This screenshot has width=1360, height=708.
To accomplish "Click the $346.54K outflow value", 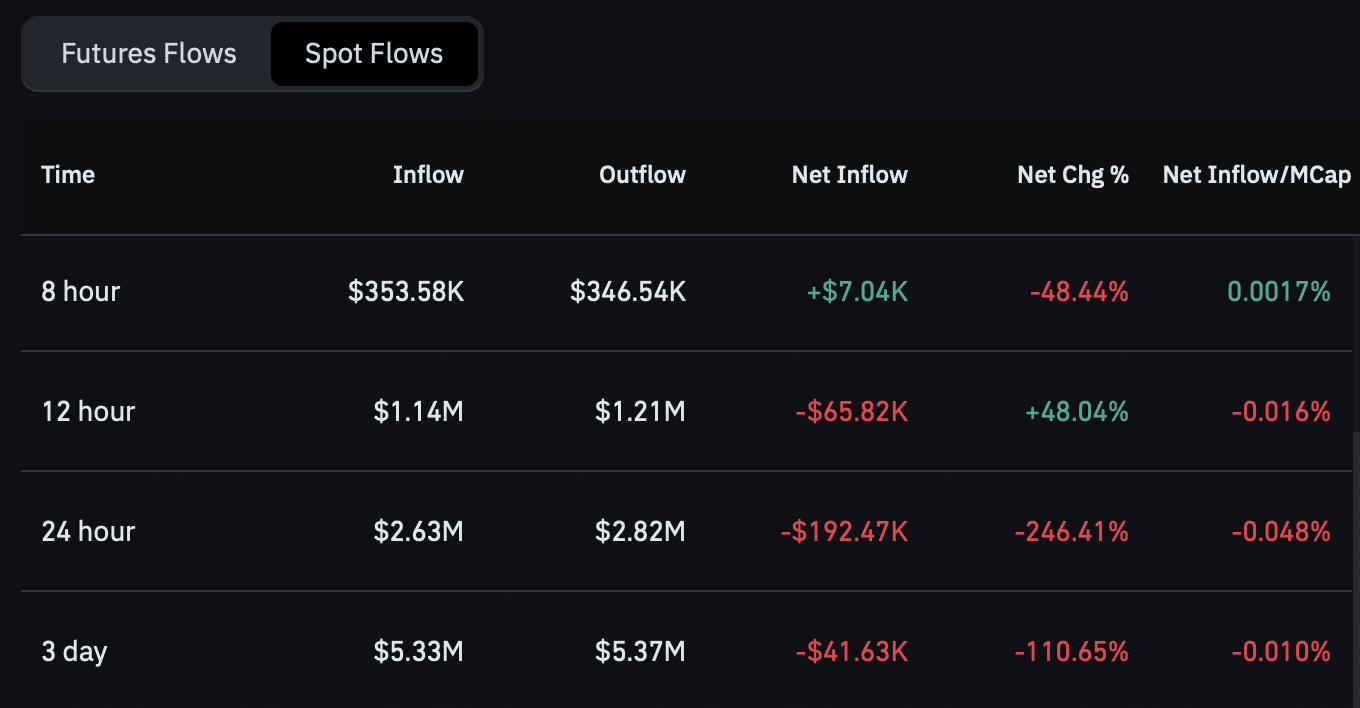I will [628, 292].
